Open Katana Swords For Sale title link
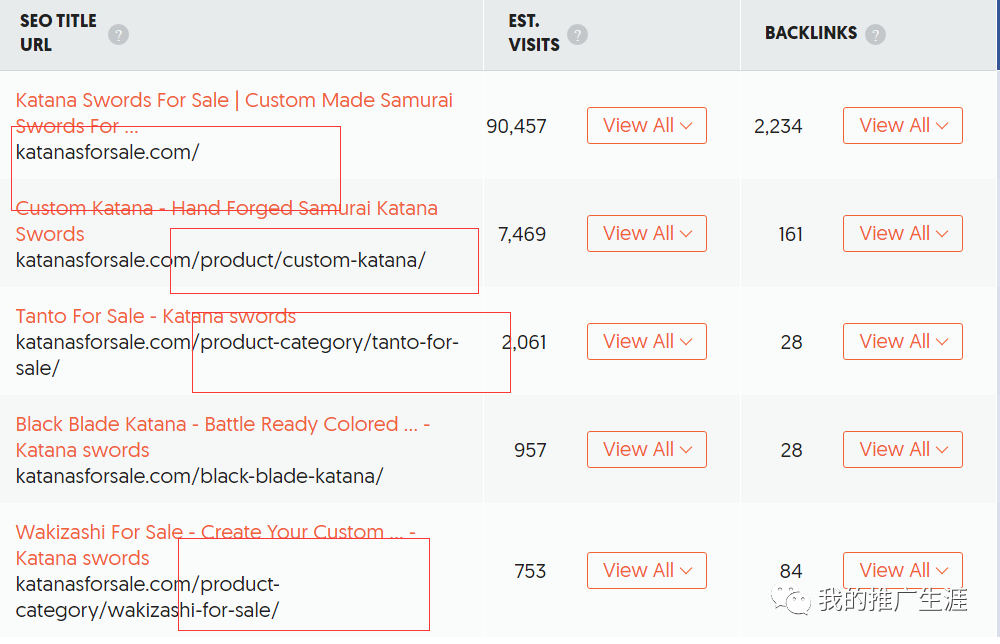1000x644 pixels. (x=234, y=101)
